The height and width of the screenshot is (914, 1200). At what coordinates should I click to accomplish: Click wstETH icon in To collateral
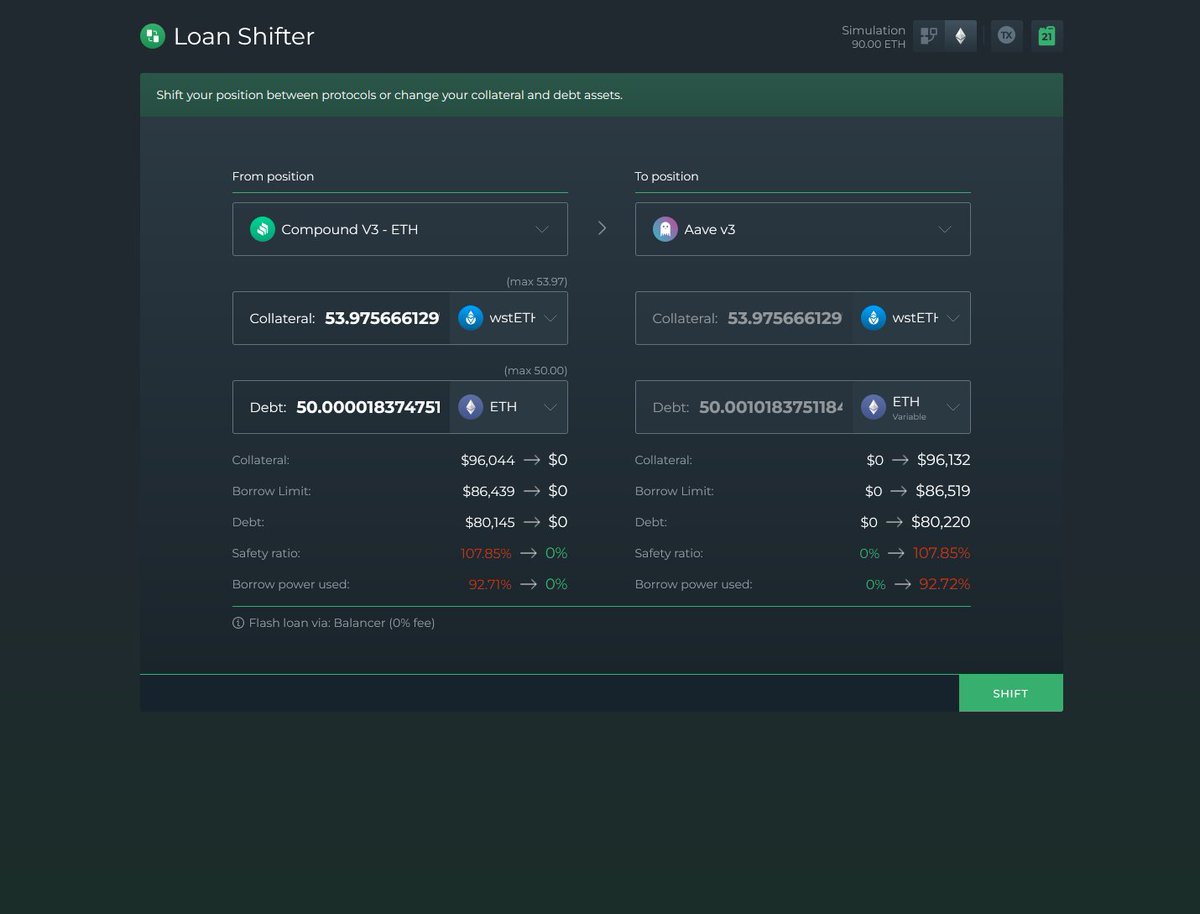(873, 318)
